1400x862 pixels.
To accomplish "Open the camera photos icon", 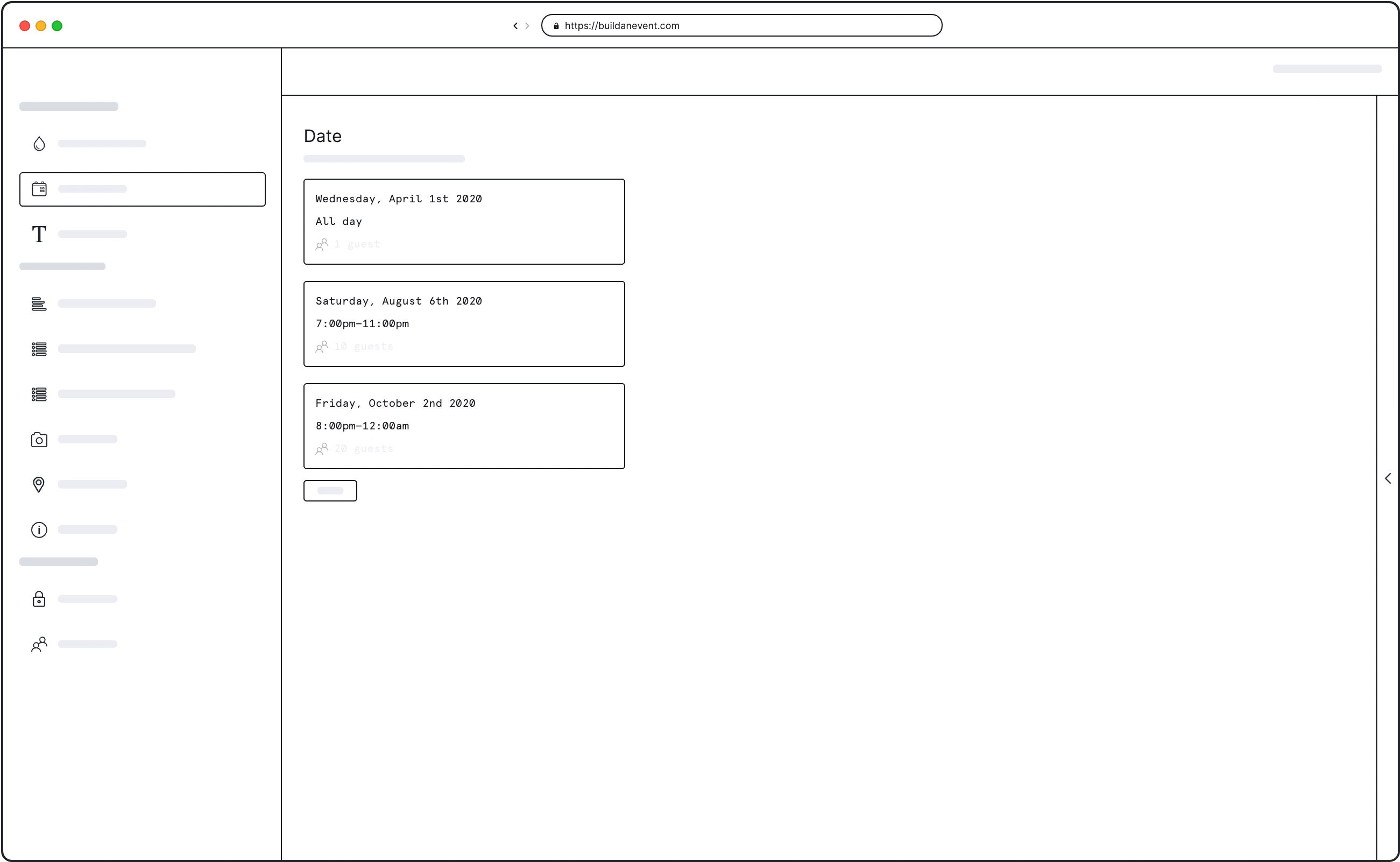I will pos(39,439).
